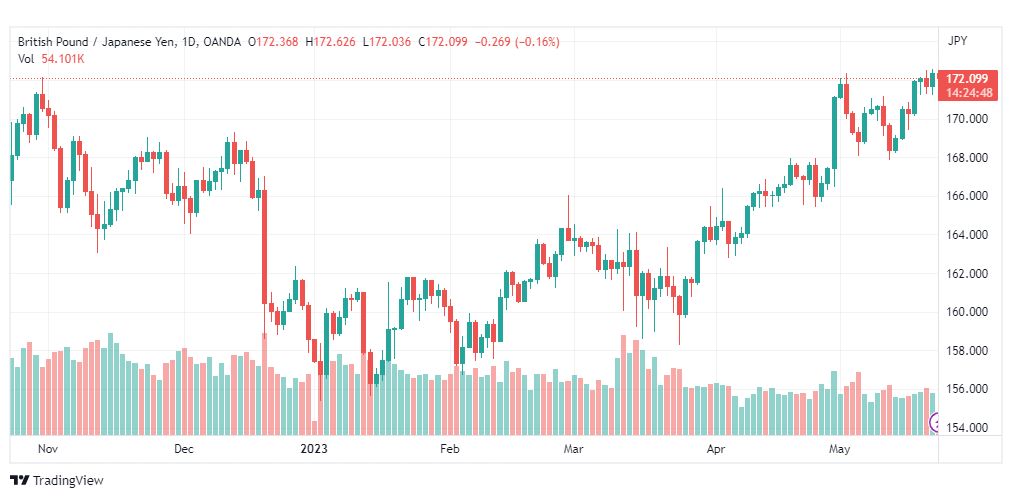Click the 164.000 price axis label
The image size is (1012, 498).
(x=966, y=235)
